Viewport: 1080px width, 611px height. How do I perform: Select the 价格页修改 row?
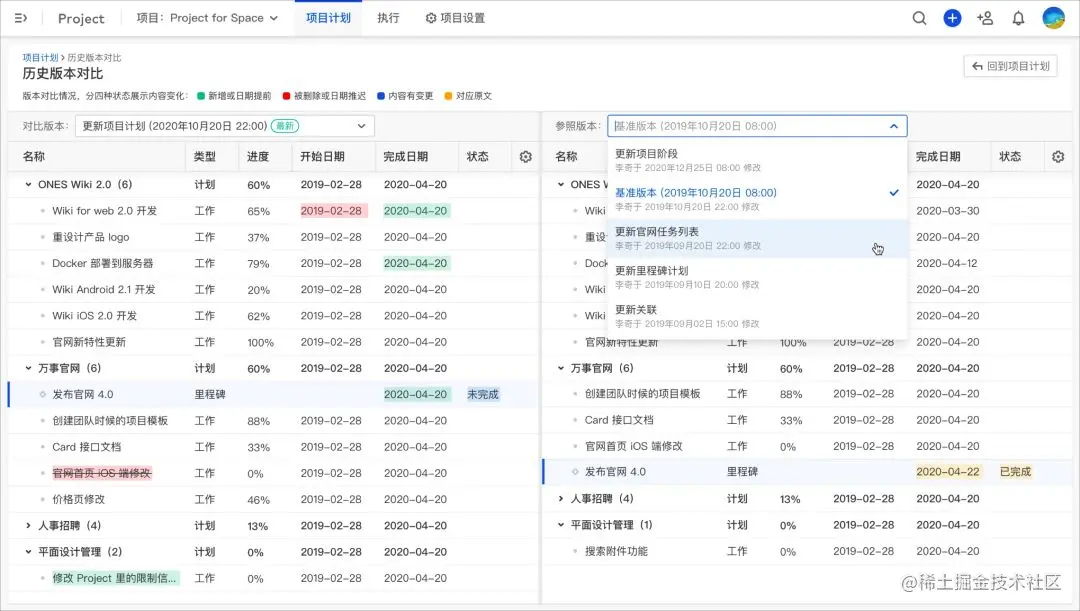click(273, 499)
